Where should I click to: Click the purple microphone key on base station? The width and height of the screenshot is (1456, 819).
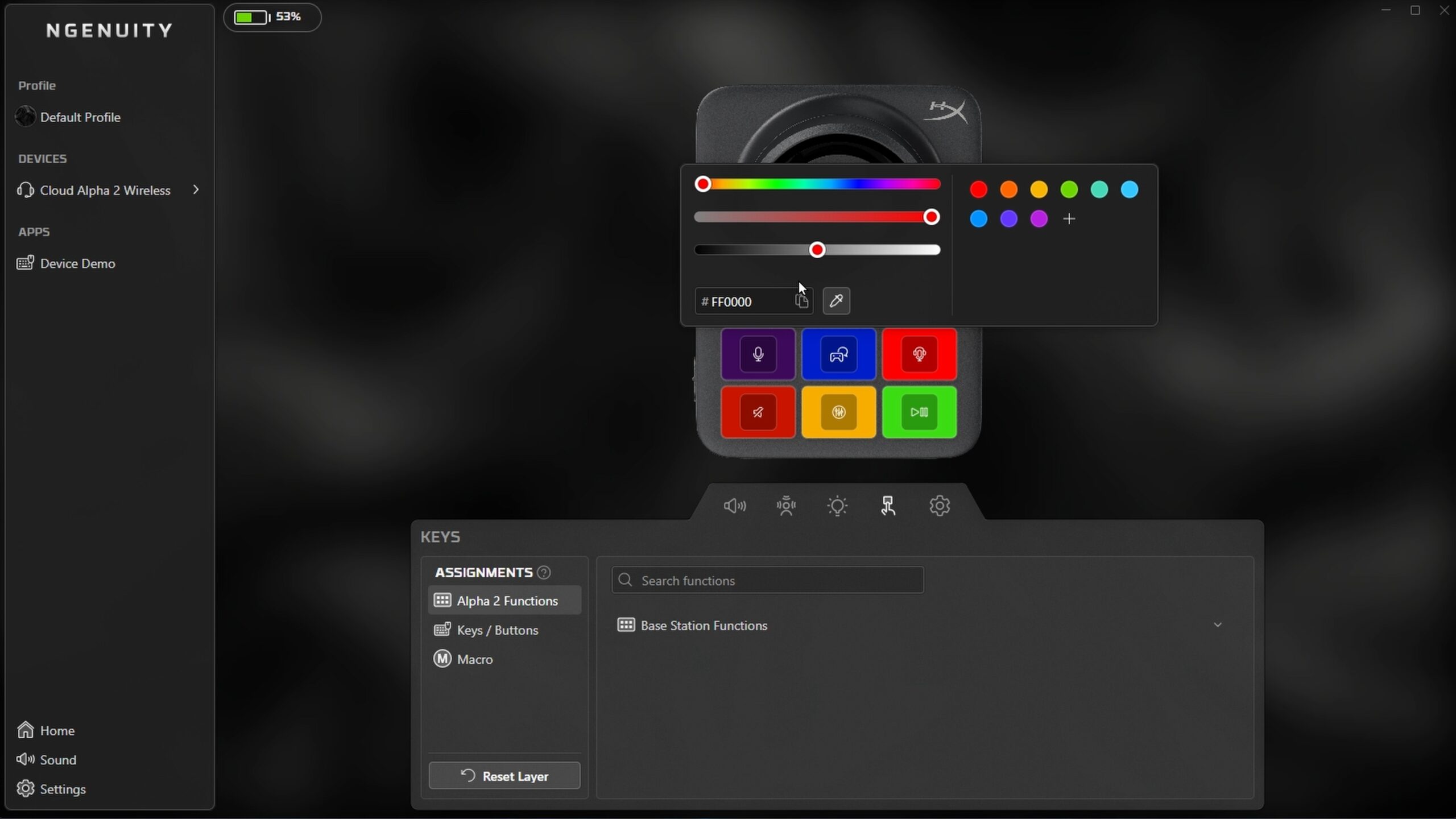(x=758, y=354)
